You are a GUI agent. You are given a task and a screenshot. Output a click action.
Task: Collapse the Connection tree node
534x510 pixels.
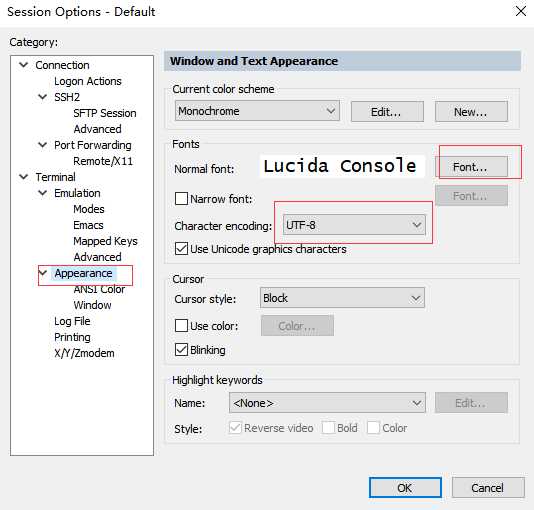click(23, 64)
